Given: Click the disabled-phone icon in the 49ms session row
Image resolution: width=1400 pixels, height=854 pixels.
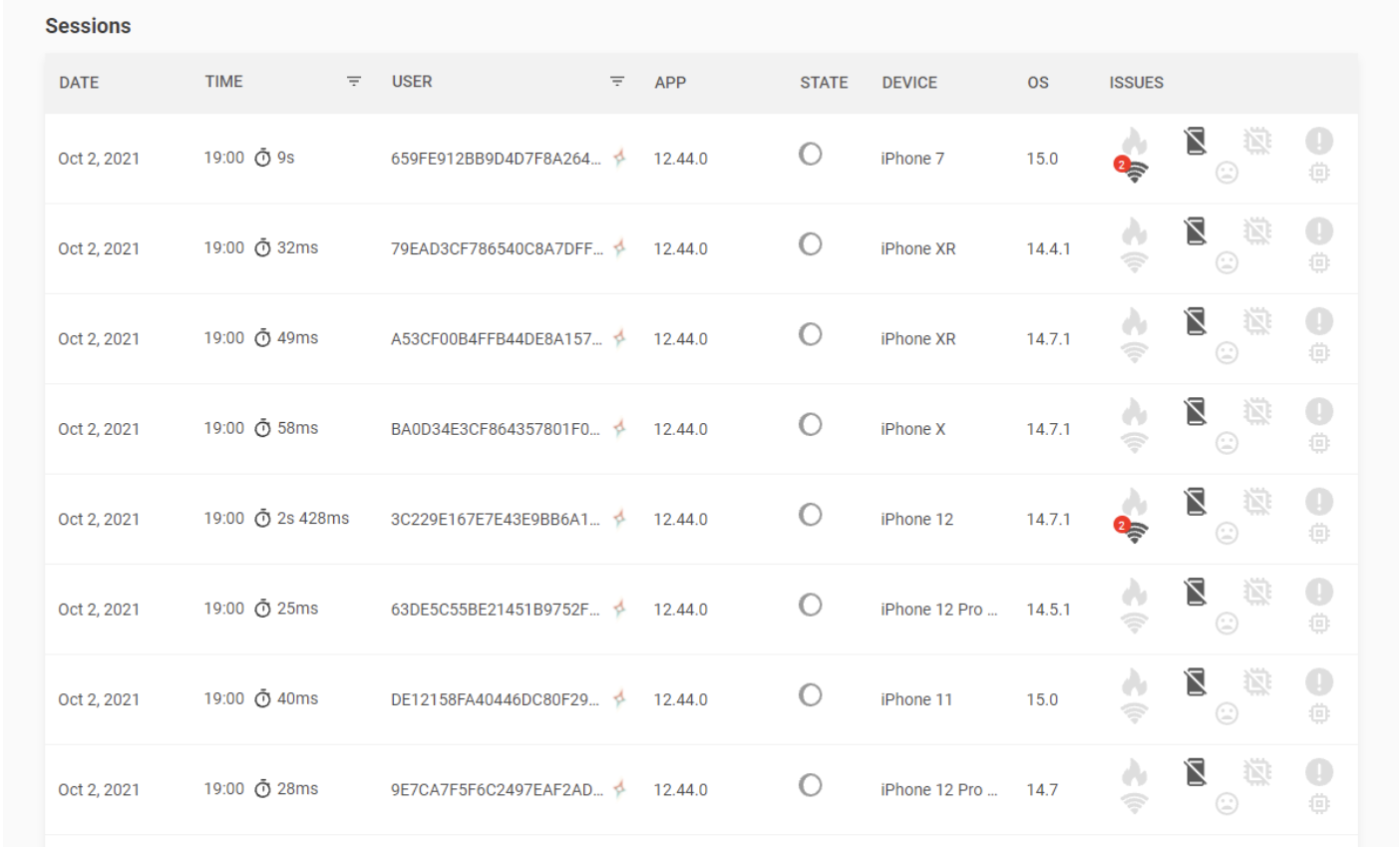Looking at the screenshot, I should click(x=1196, y=321).
